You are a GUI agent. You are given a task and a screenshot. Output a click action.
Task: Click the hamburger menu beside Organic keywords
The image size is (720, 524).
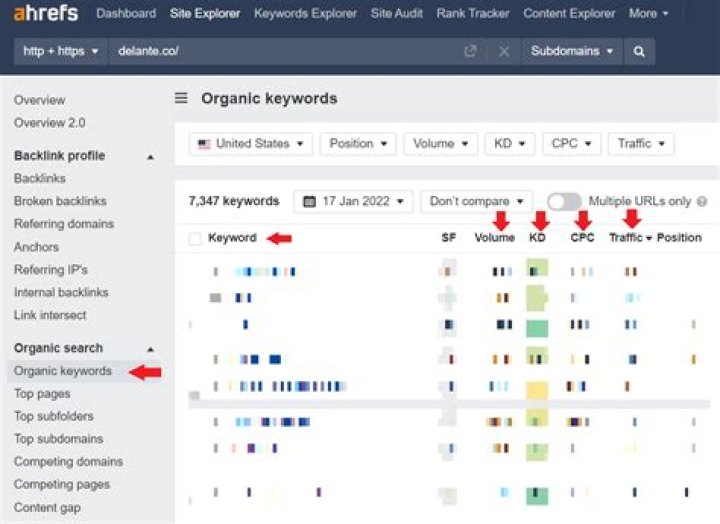click(x=181, y=98)
